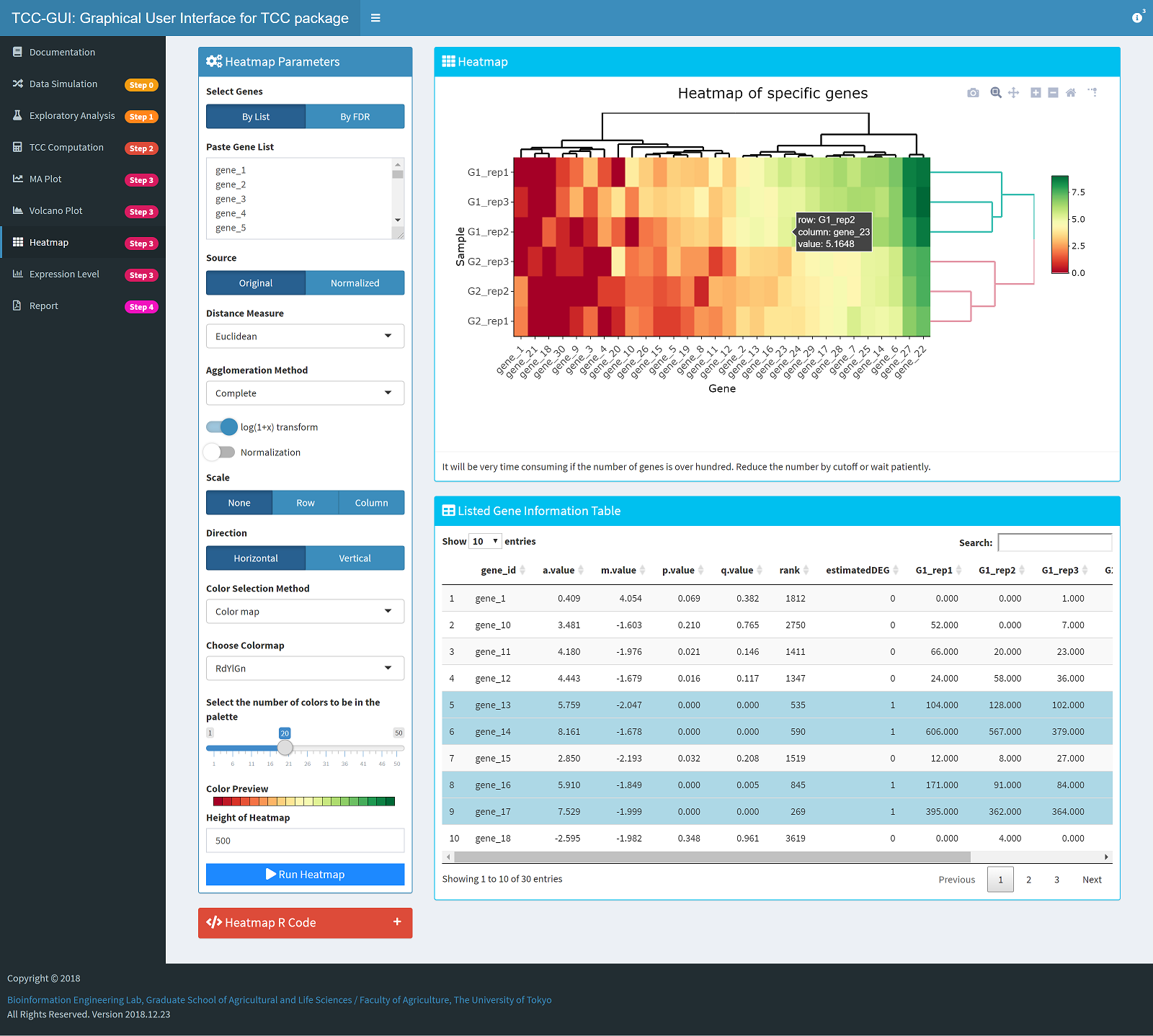
Task: Click Next page in table
Action: (x=1092, y=880)
